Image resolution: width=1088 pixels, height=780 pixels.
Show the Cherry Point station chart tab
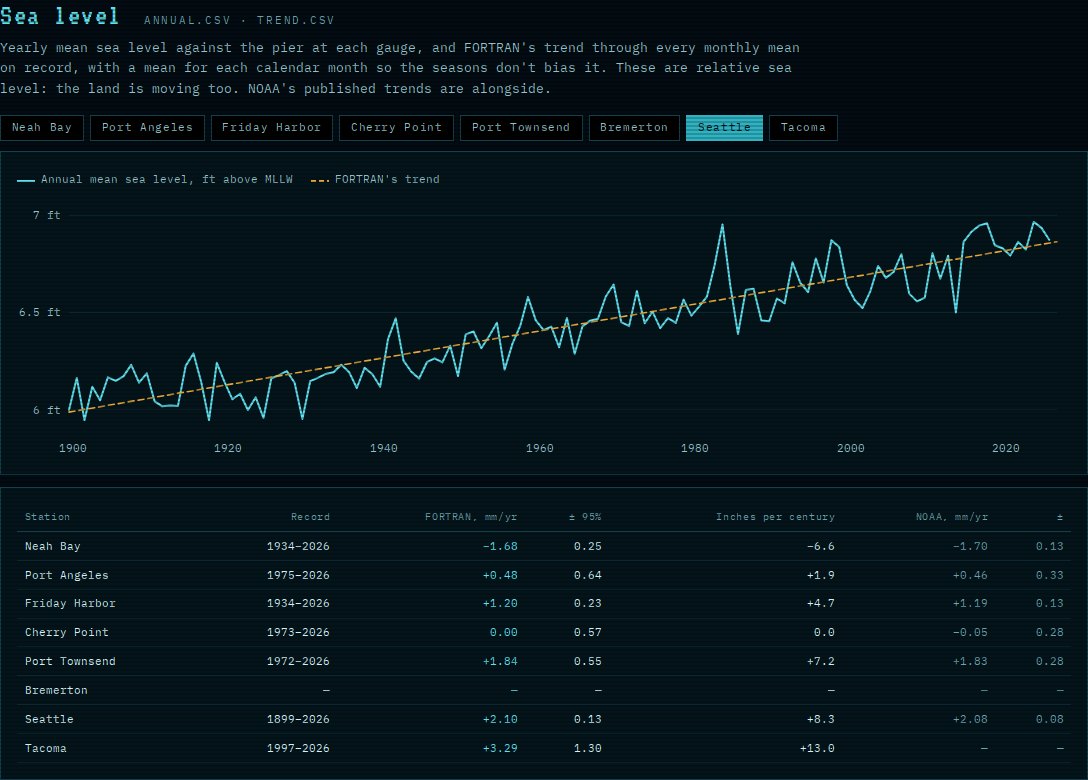(x=396, y=128)
